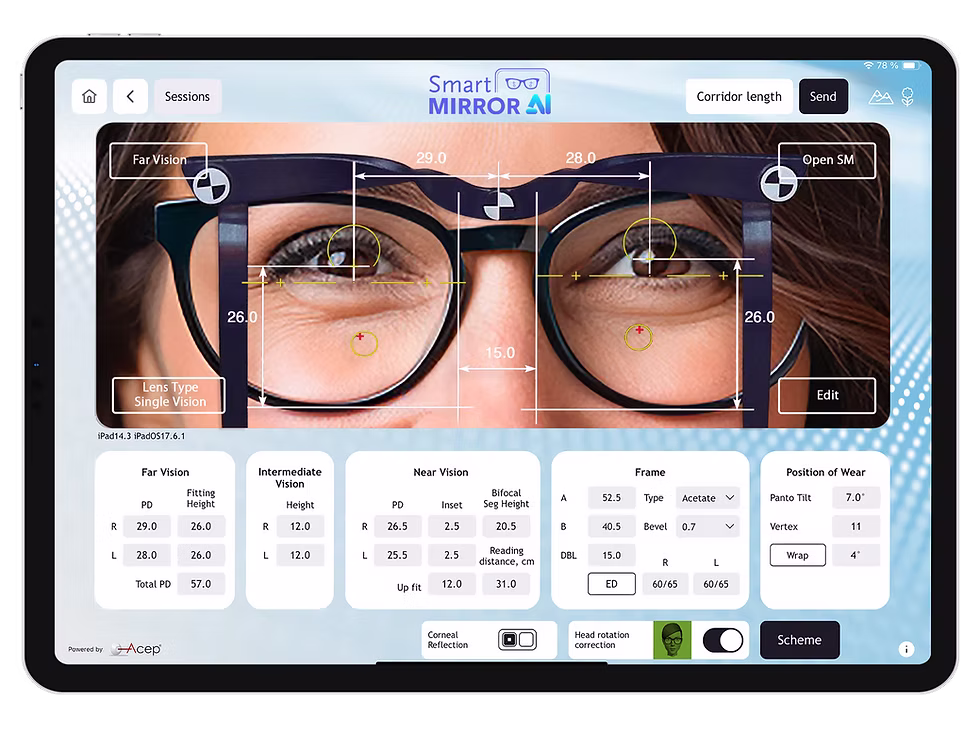
Task: Select the center bridge clip marker
Action: (499, 206)
